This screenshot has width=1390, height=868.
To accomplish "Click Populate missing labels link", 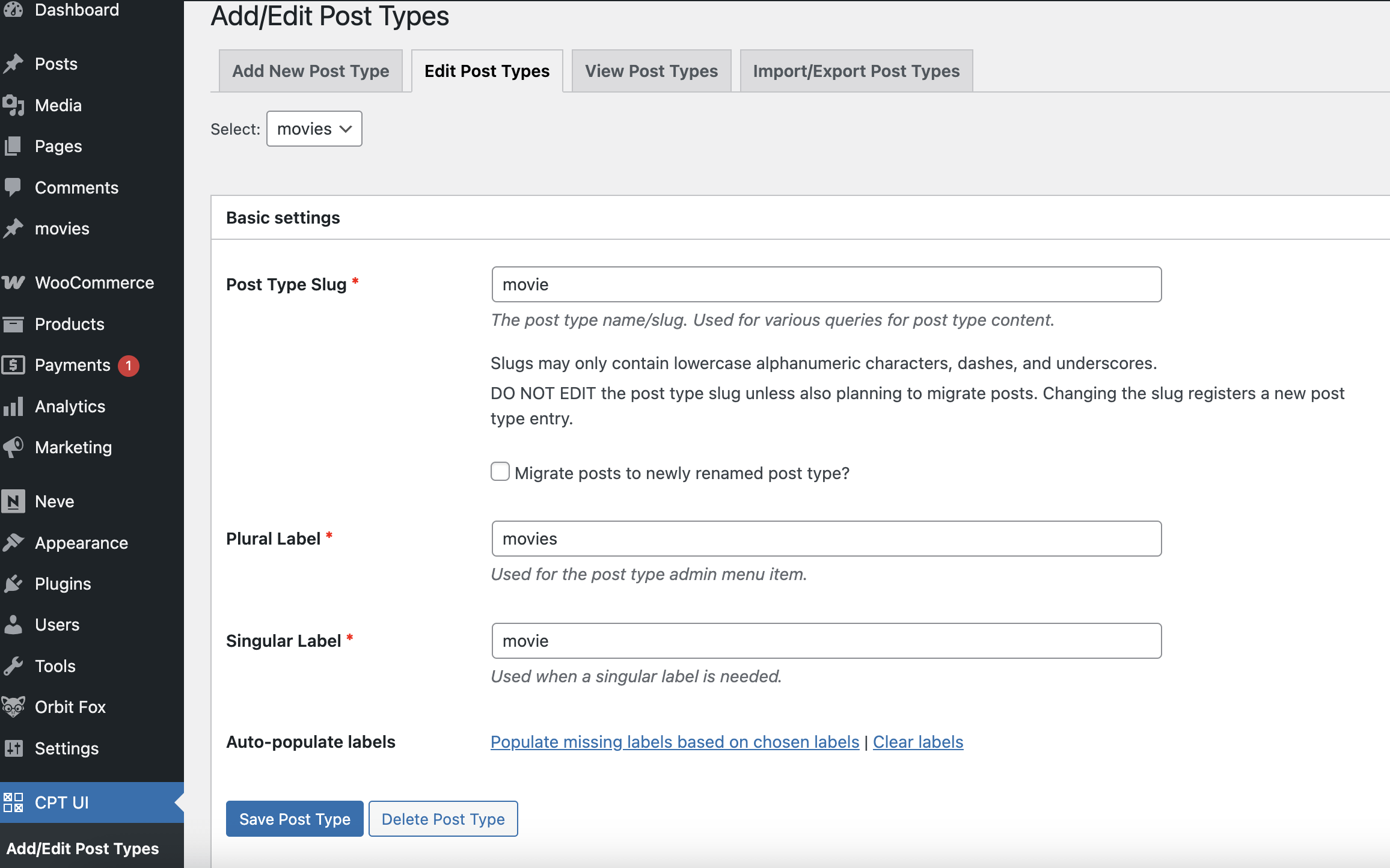I will (675, 742).
